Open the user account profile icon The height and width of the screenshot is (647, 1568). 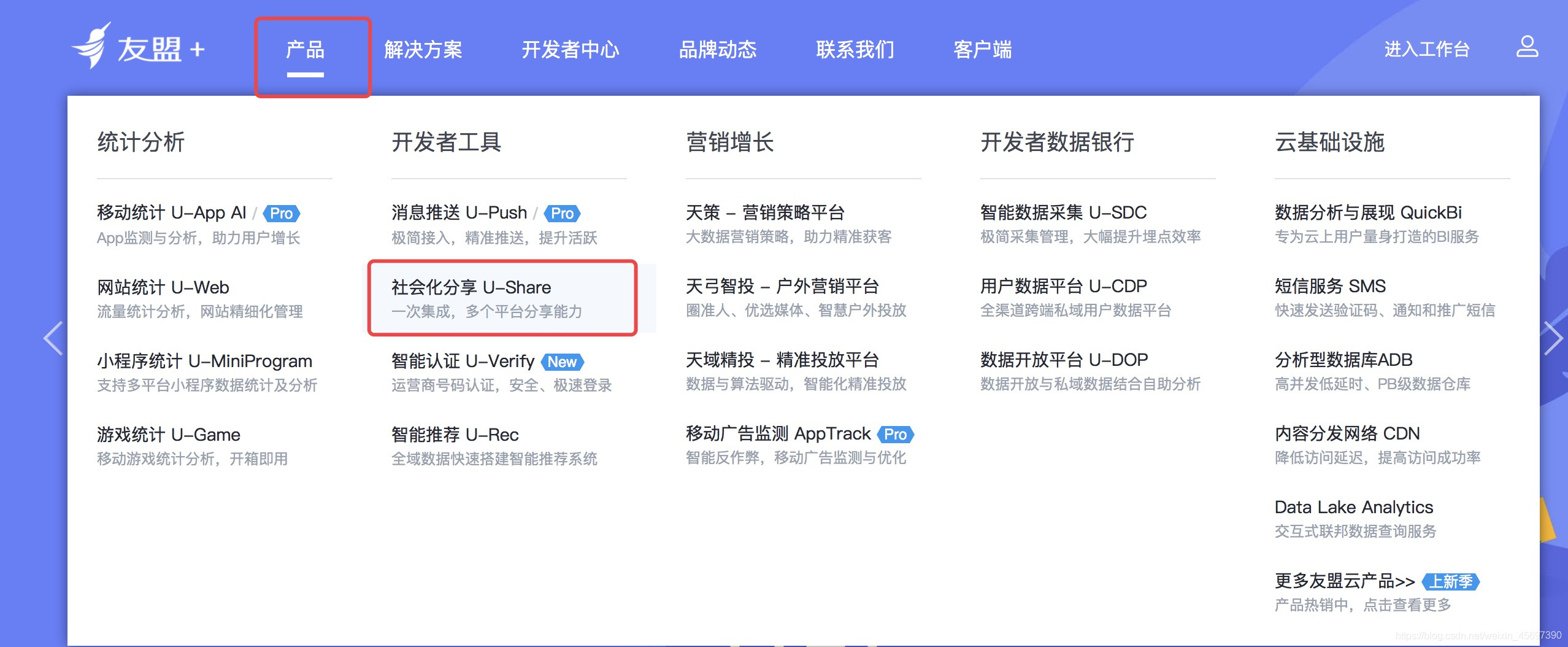1527,47
